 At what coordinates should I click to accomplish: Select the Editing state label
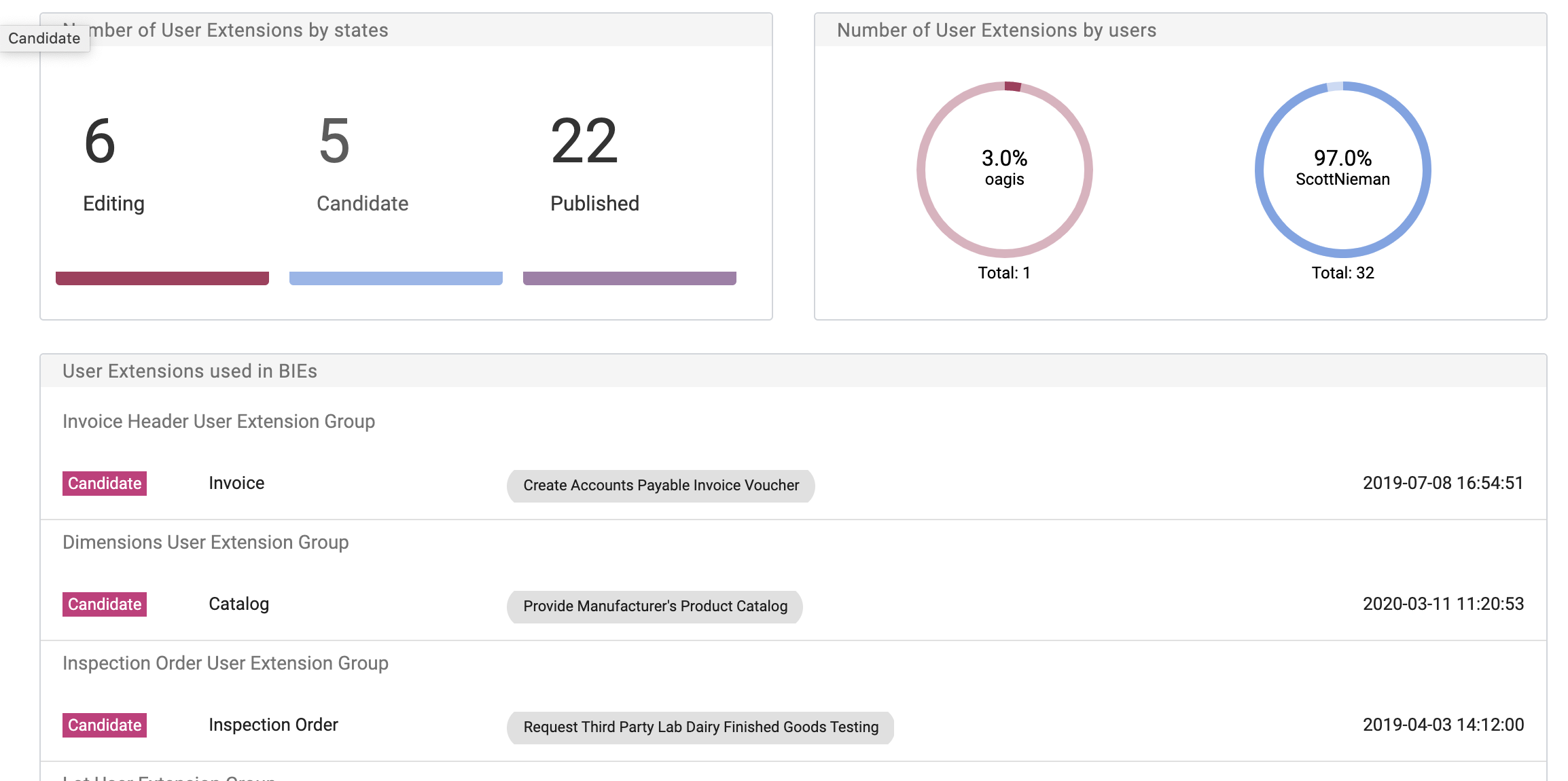[x=113, y=204]
